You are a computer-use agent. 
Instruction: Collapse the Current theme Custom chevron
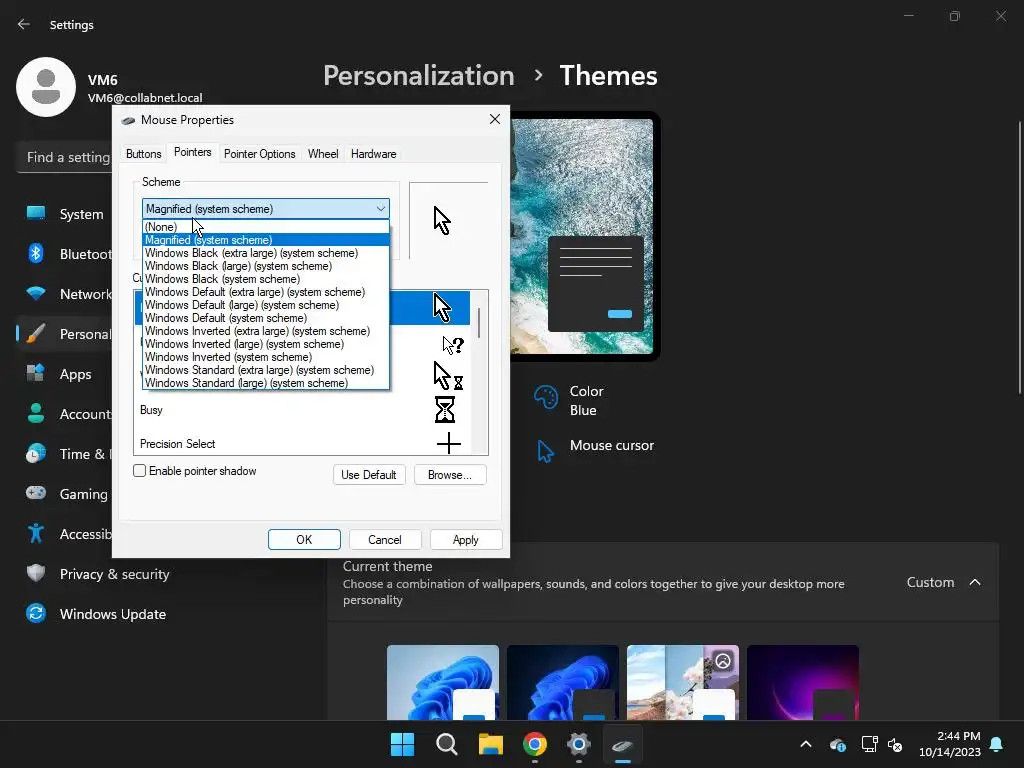tap(974, 582)
